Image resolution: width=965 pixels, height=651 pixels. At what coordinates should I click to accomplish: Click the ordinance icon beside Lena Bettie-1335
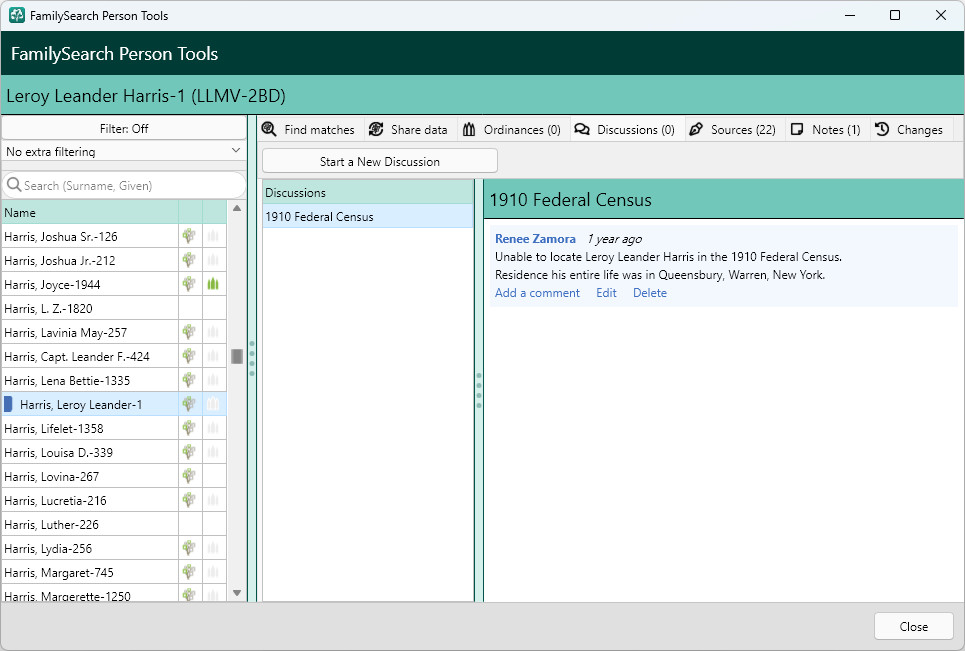pyautogui.click(x=213, y=380)
